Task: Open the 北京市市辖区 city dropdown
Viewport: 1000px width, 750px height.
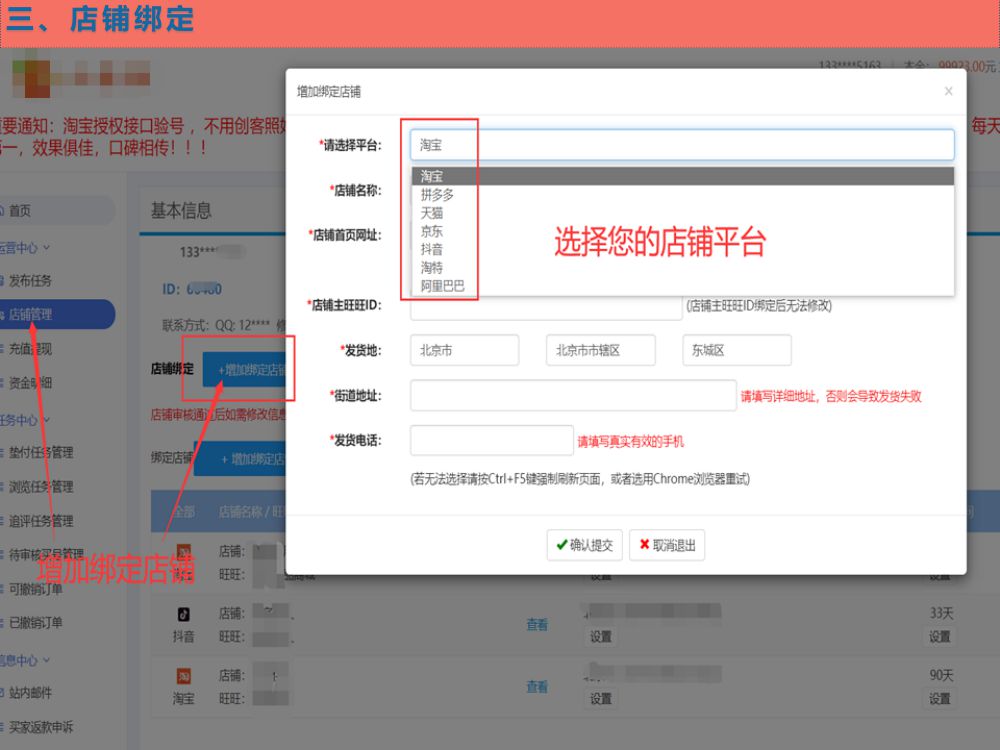Action: [601, 350]
